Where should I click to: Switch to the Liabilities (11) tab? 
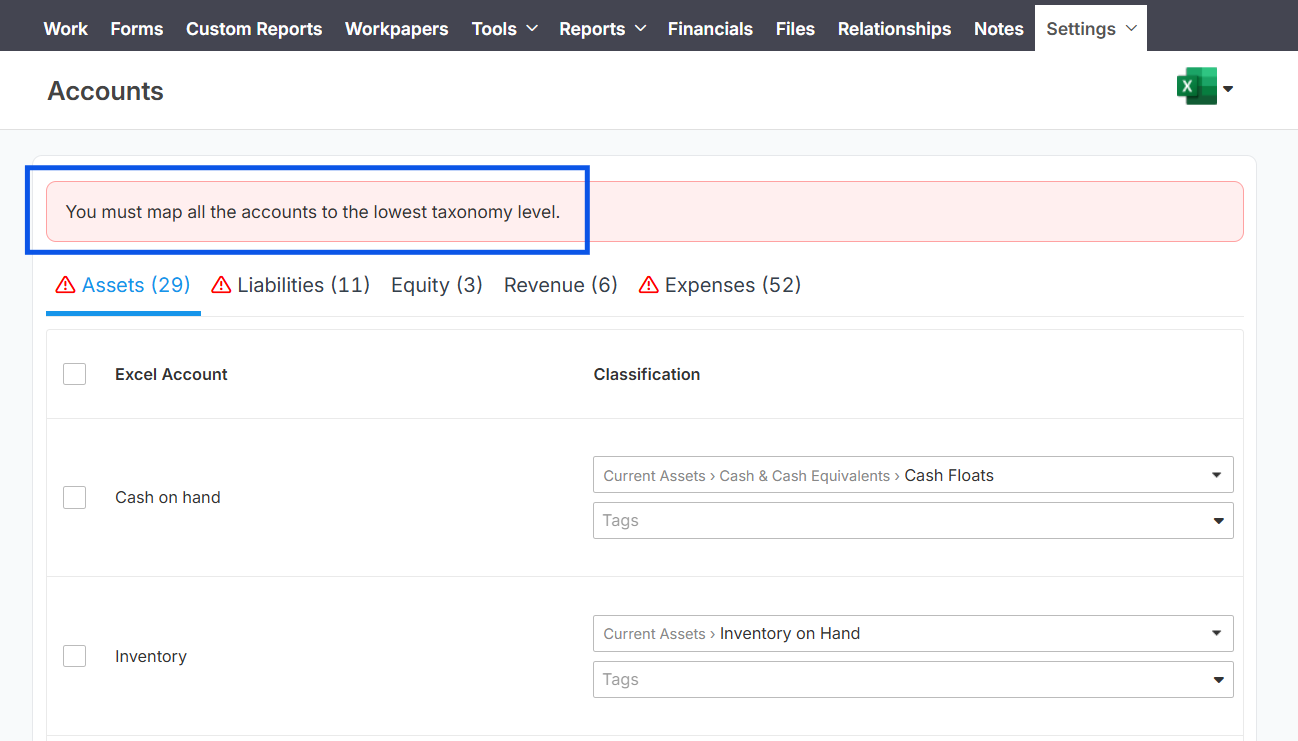click(291, 286)
